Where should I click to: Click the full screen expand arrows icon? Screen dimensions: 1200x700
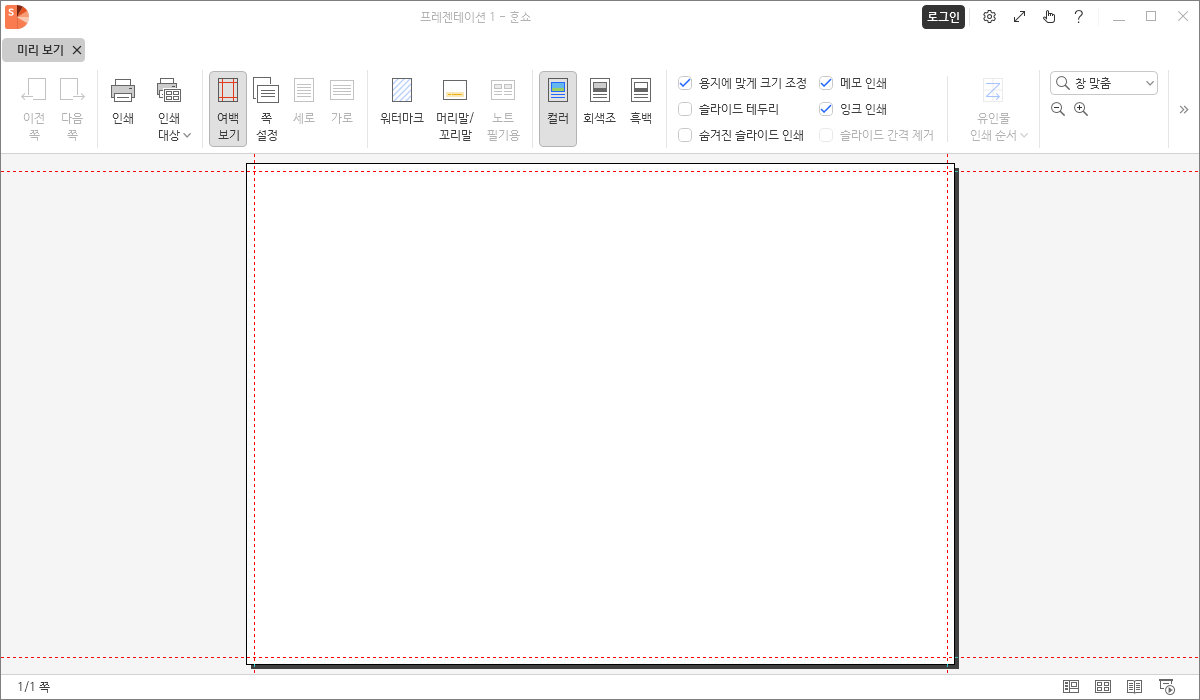[1019, 17]
